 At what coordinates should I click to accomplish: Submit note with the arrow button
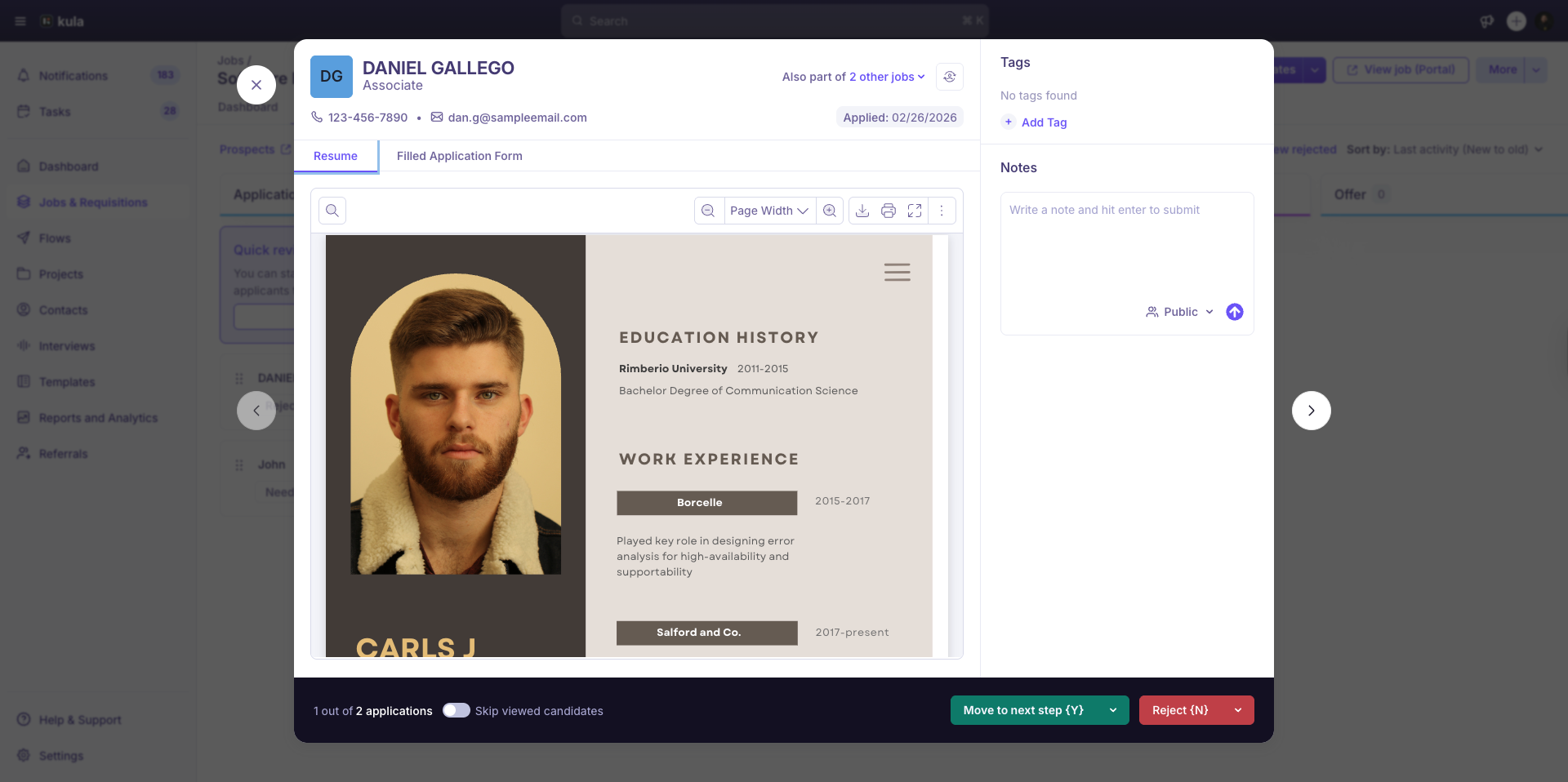tap(1235, 312)
